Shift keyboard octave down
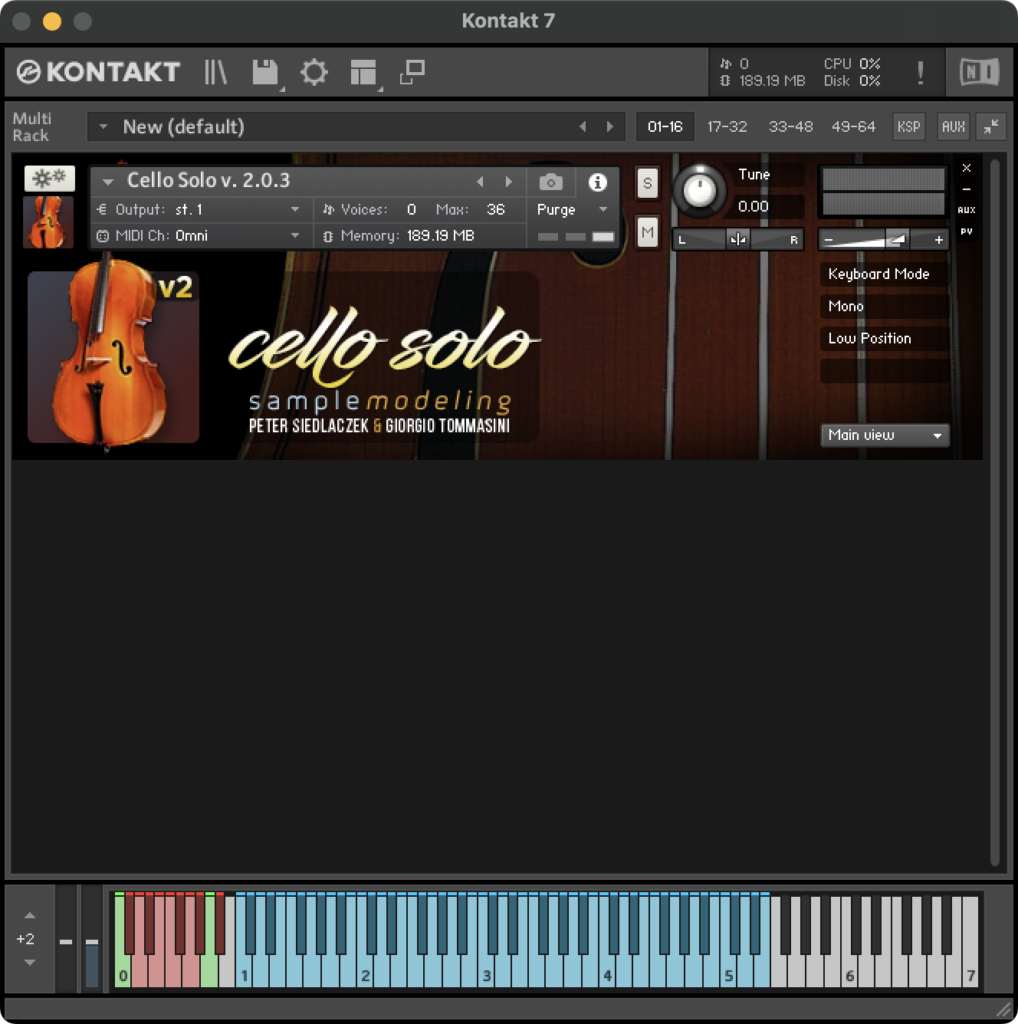The image size is (1018, 1024). (29, 962)
